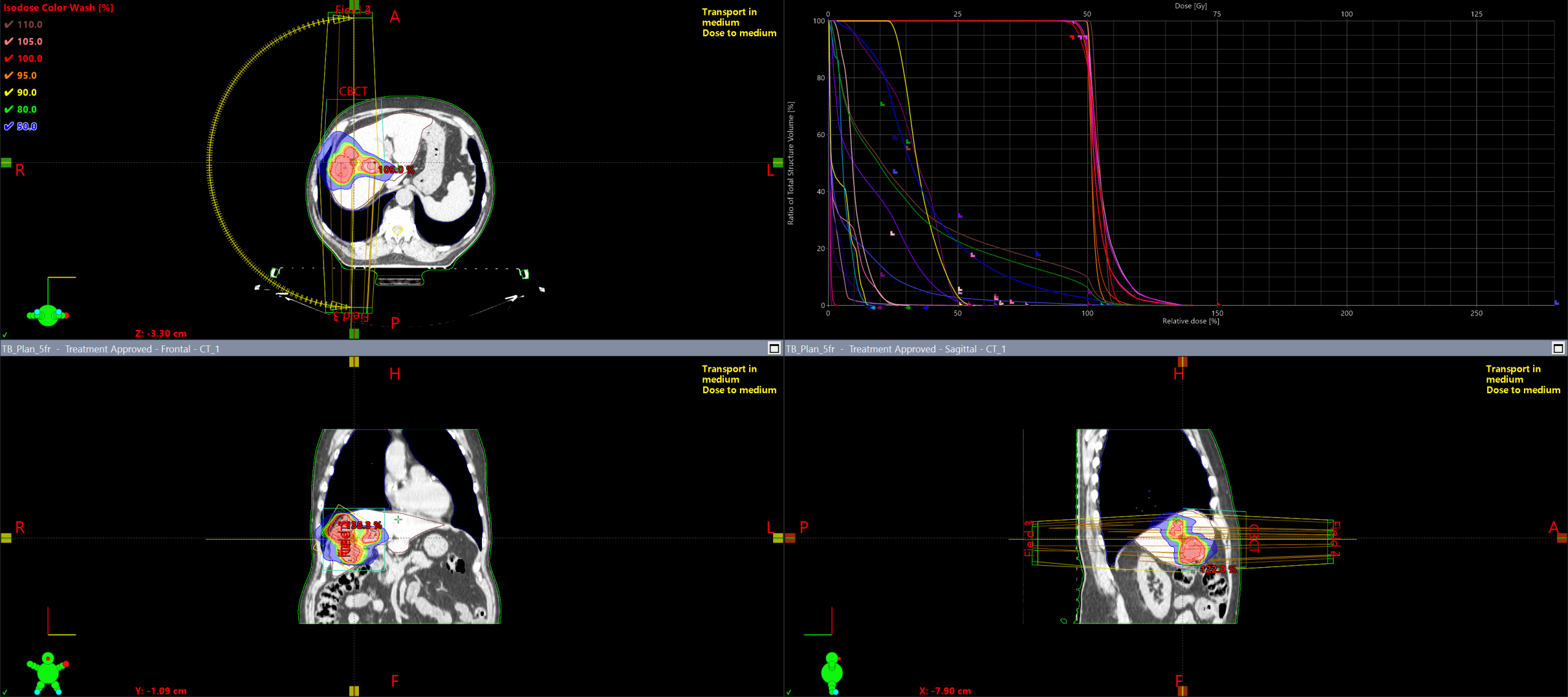Viewport: 1568px width, 697px height.
Task: Click the 80.0 green isodose color label
Action: coord(26,110)
